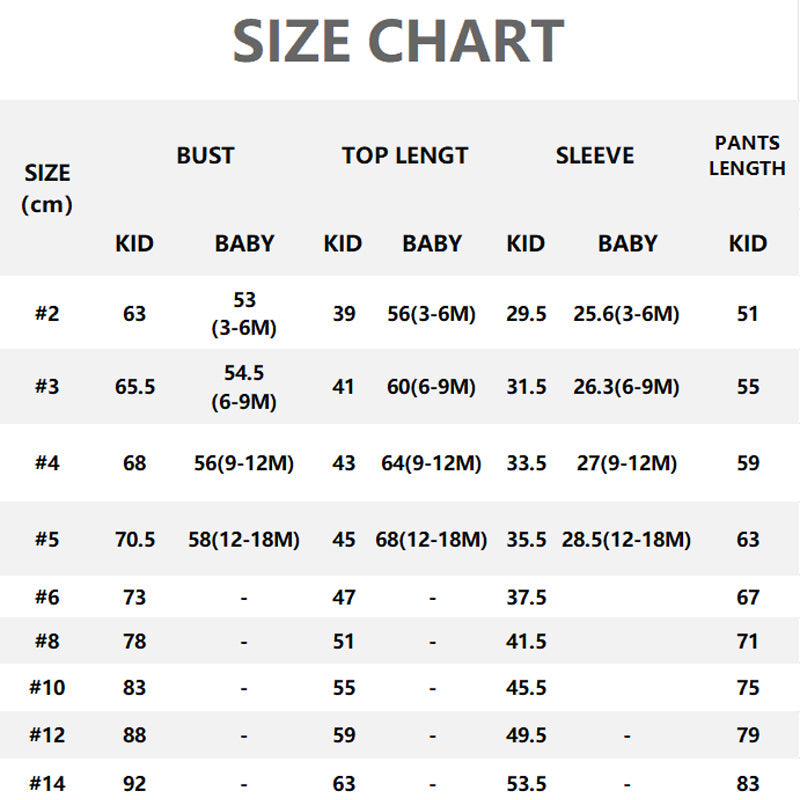
Task: Click the 25.6(3-6M) baby sleeve cell
Action: 626,313
